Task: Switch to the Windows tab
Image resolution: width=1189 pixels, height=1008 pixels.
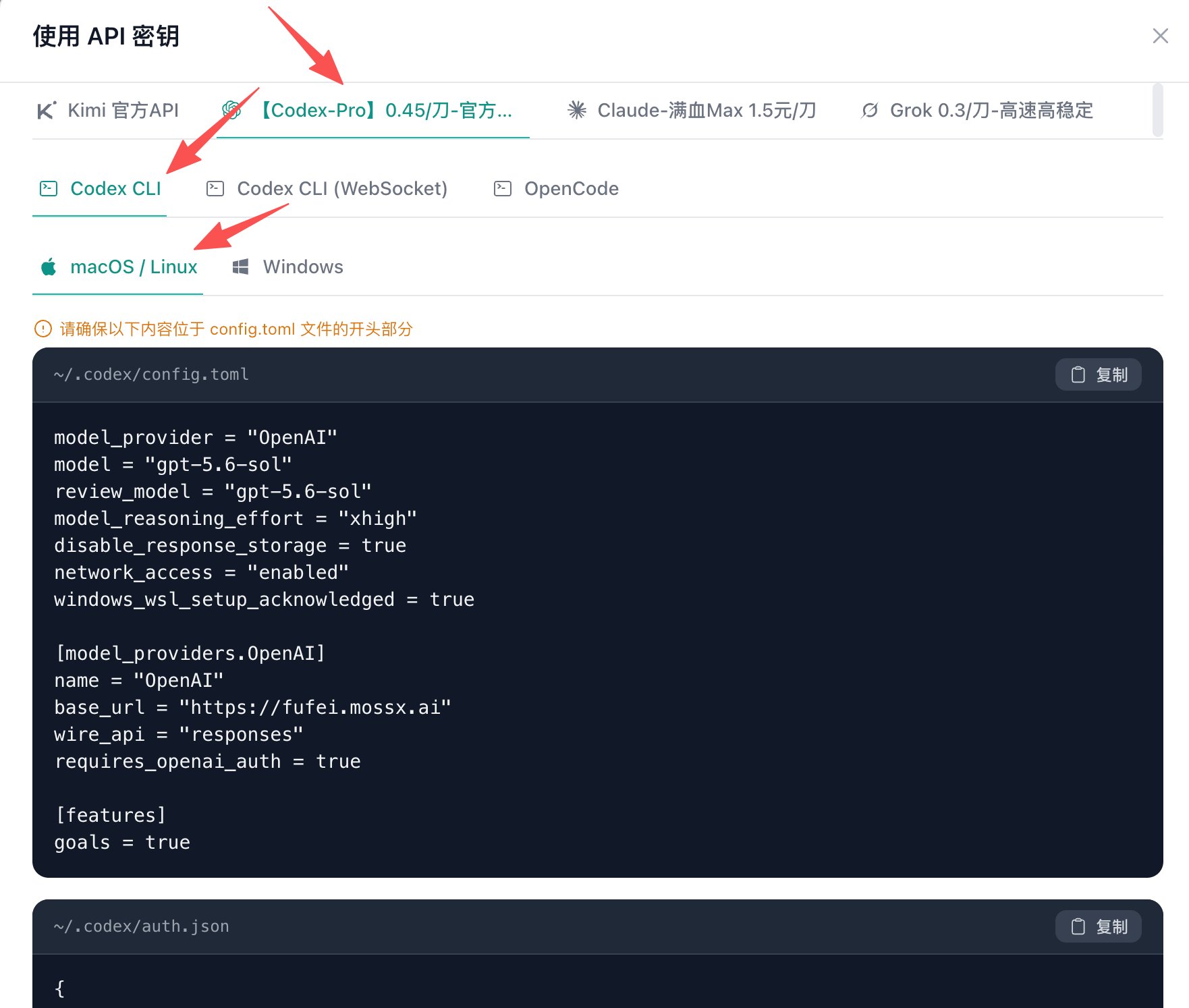Action: pos(287,267)
